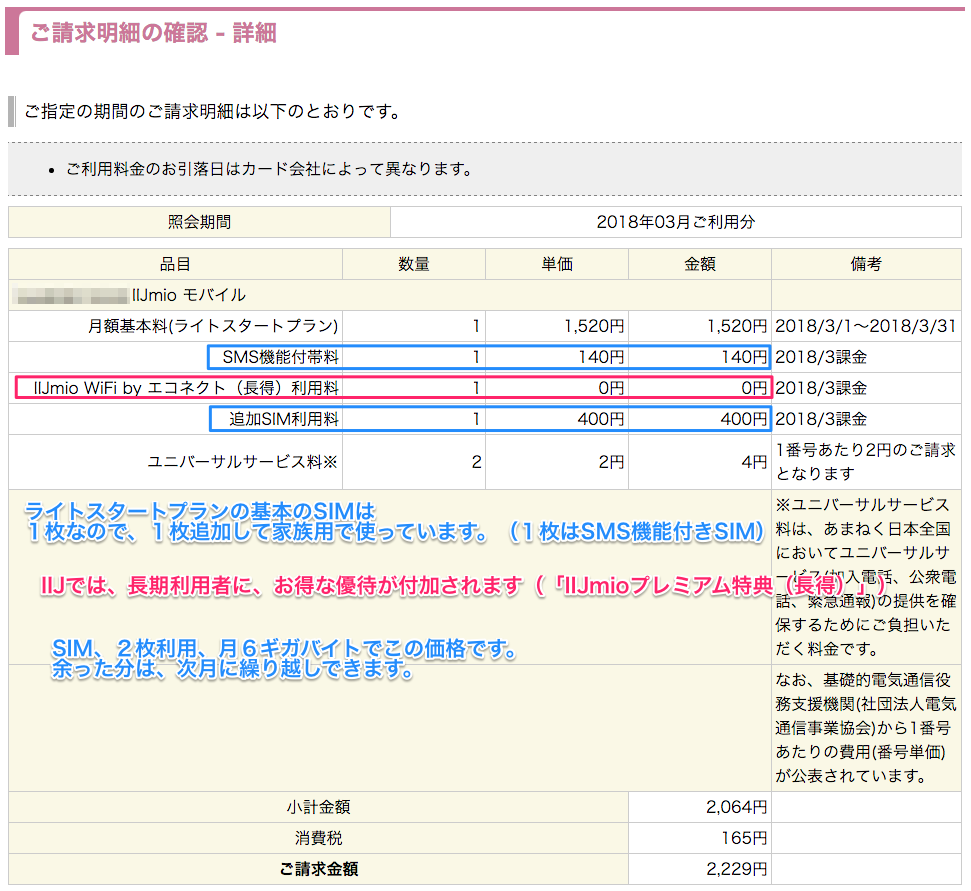Select the 月額基本料(ライトスタートプラン) item

(213, 326)
